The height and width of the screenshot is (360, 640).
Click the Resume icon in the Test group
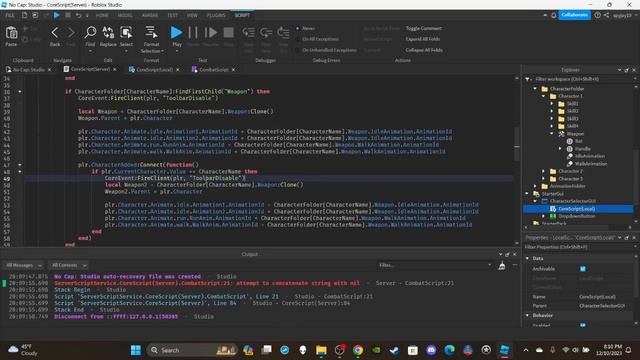[211, 33]
